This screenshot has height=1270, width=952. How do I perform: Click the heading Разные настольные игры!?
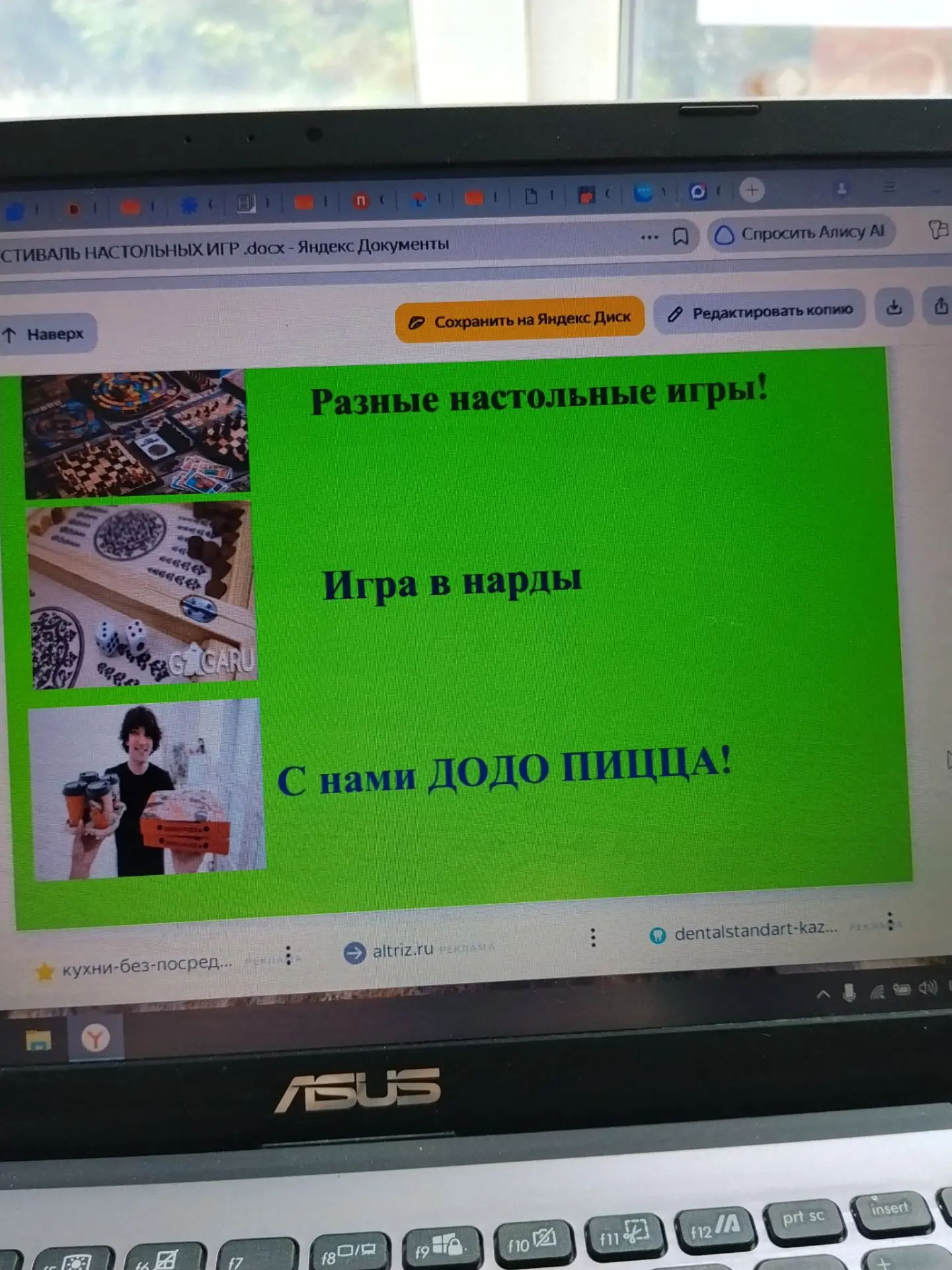click(x=539, y=395)
